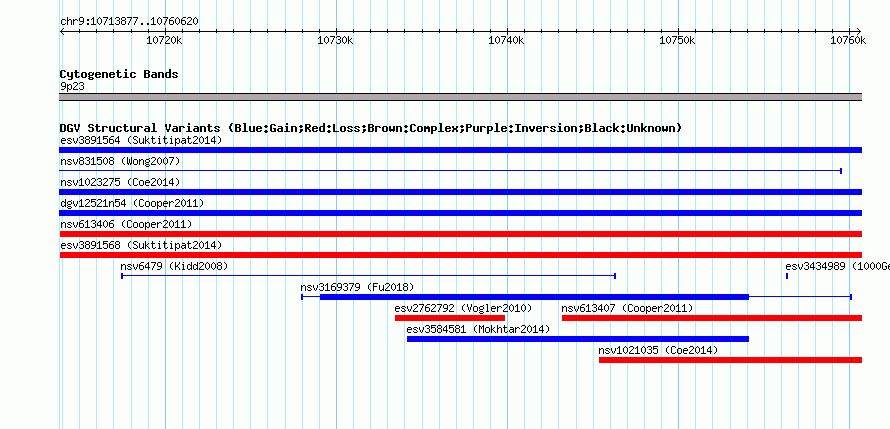Click the esv3891568 (Suktitipat2014) label

pyautogui.click(x=141, y=245)
